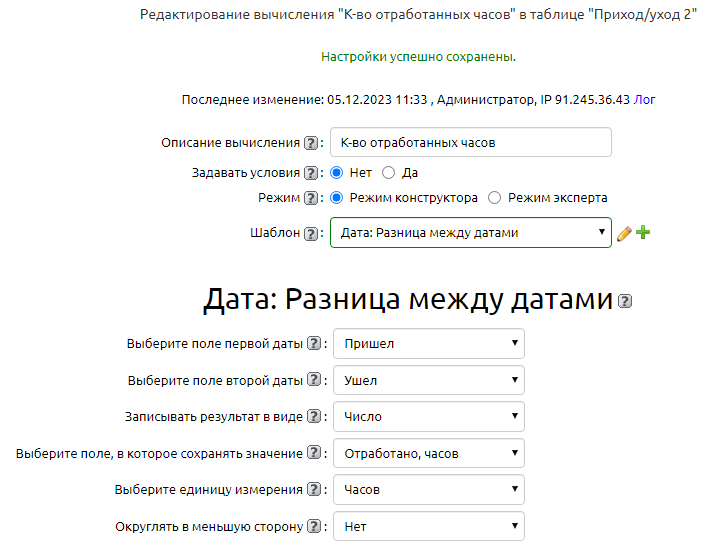Click the pencil edit template icon
715x551 pixels.
coord(624,233)
